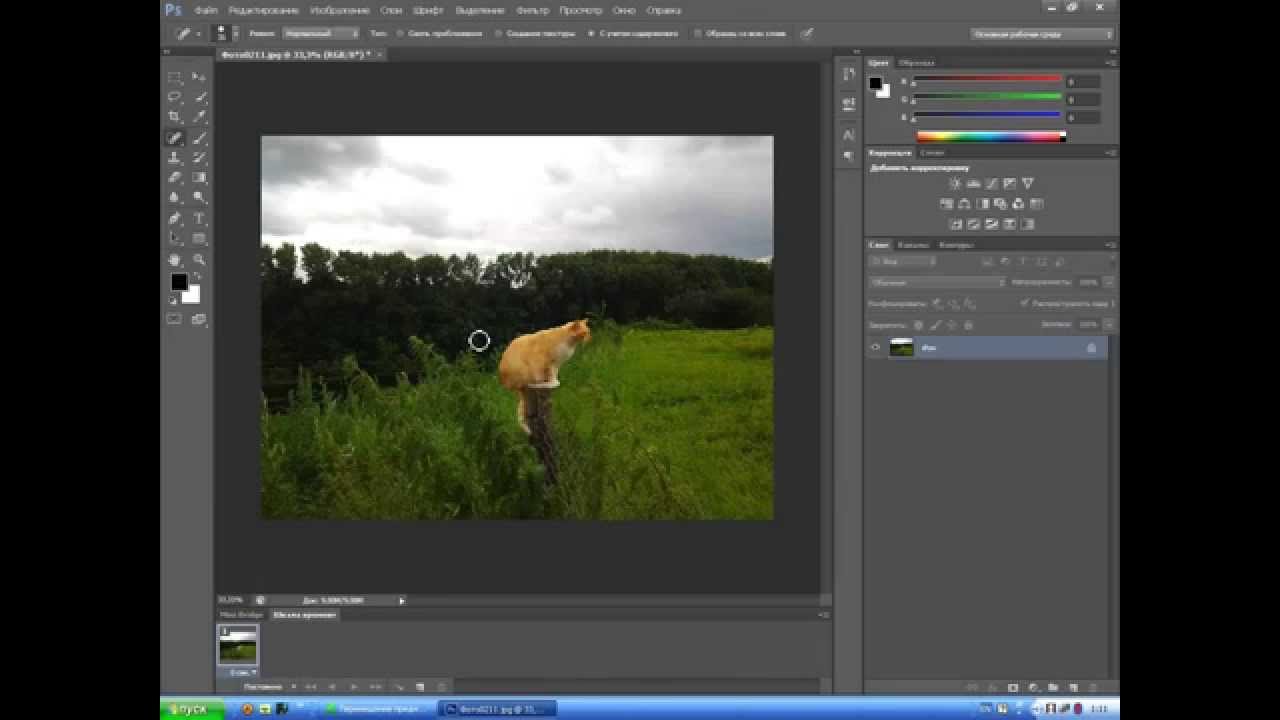Select the Clone Stamp tool
Image resolution: width=1280 pixels, height=720 pixels.
point(175,158)
